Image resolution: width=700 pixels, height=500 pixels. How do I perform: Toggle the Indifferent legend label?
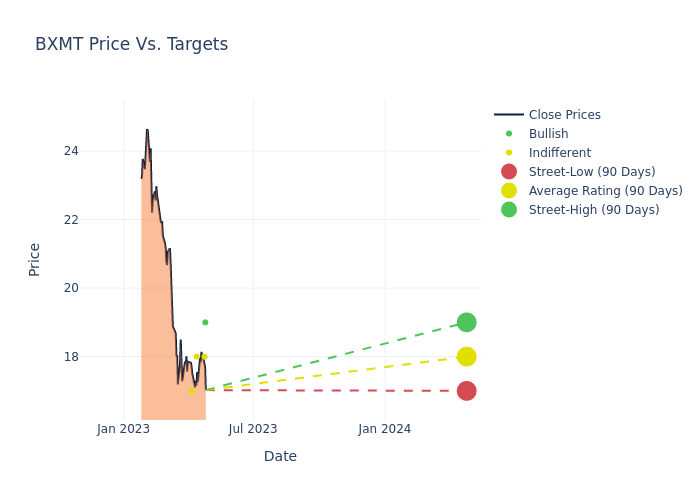tap(559, 153)
